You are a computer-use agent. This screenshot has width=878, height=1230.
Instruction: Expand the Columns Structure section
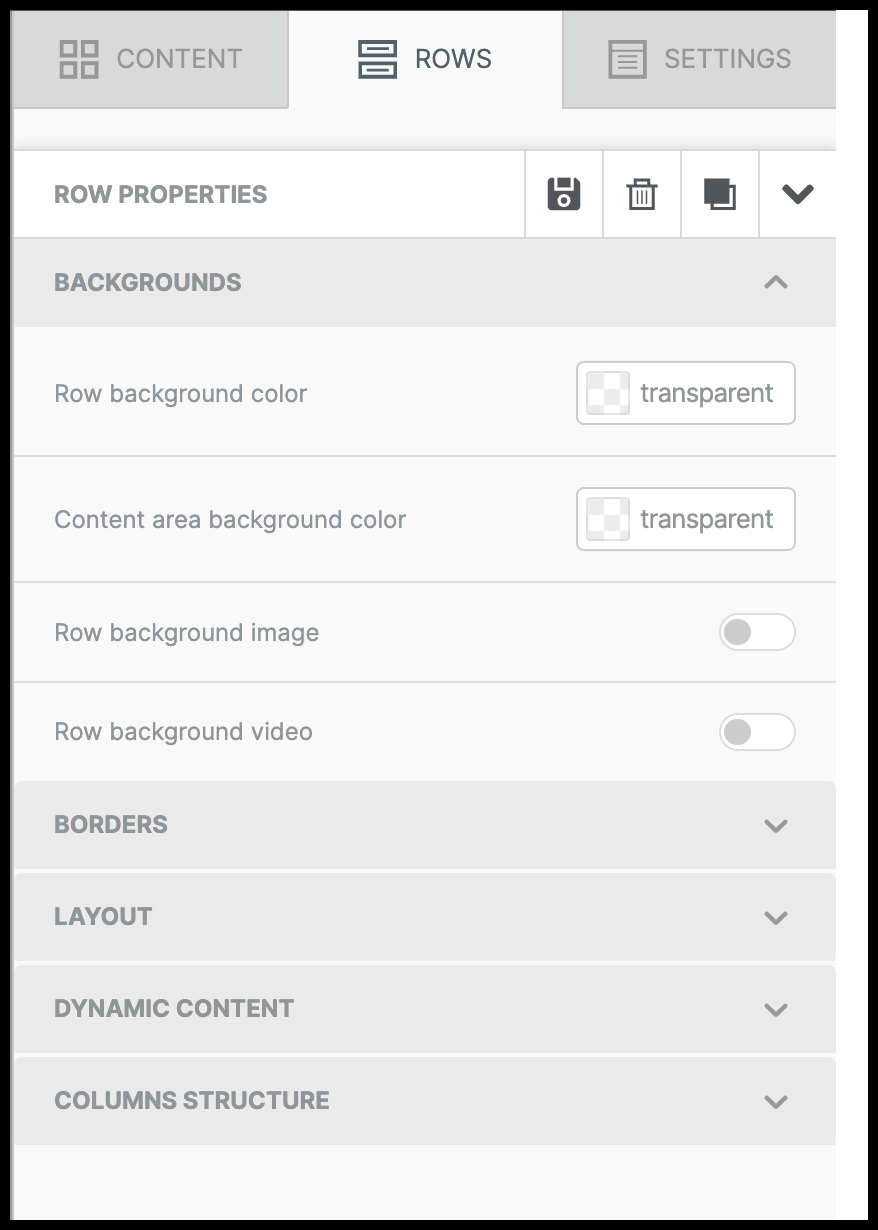(775, 1101)
